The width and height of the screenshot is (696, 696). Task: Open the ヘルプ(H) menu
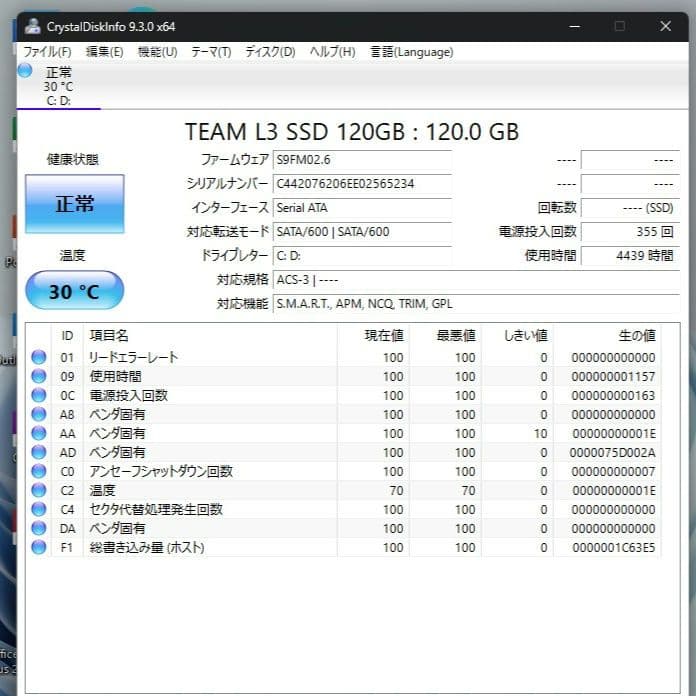pos(332,52)
